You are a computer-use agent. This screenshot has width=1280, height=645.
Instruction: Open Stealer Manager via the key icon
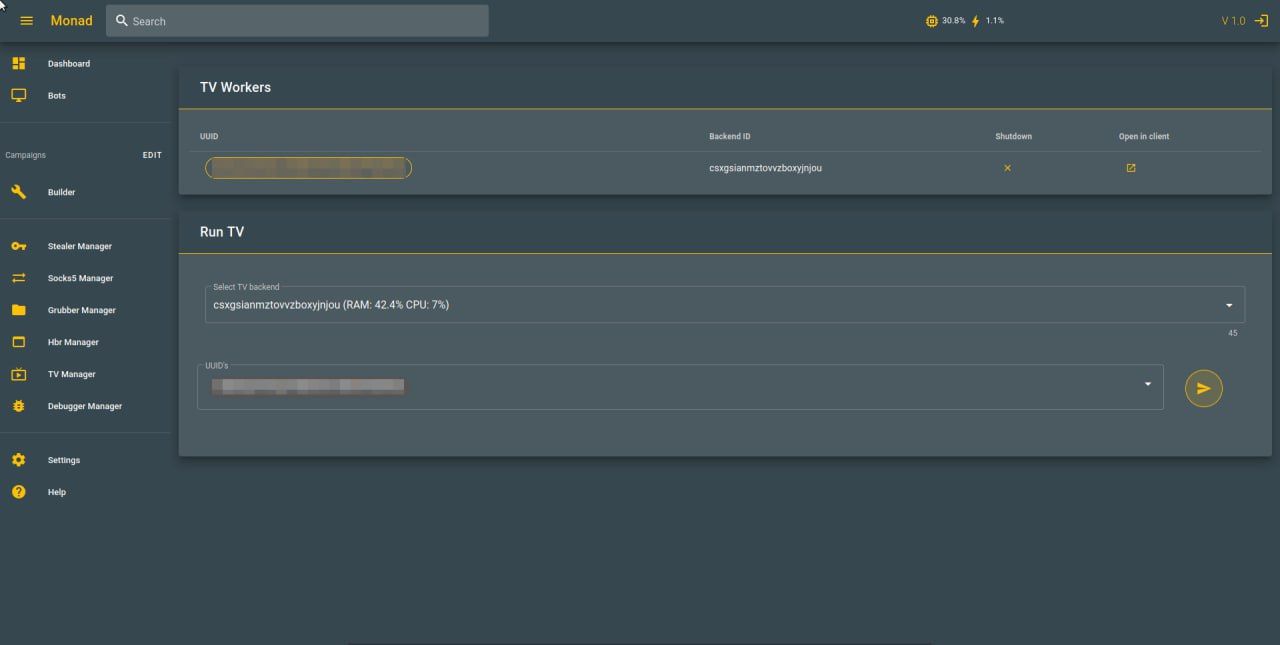[x=18, y=246]
